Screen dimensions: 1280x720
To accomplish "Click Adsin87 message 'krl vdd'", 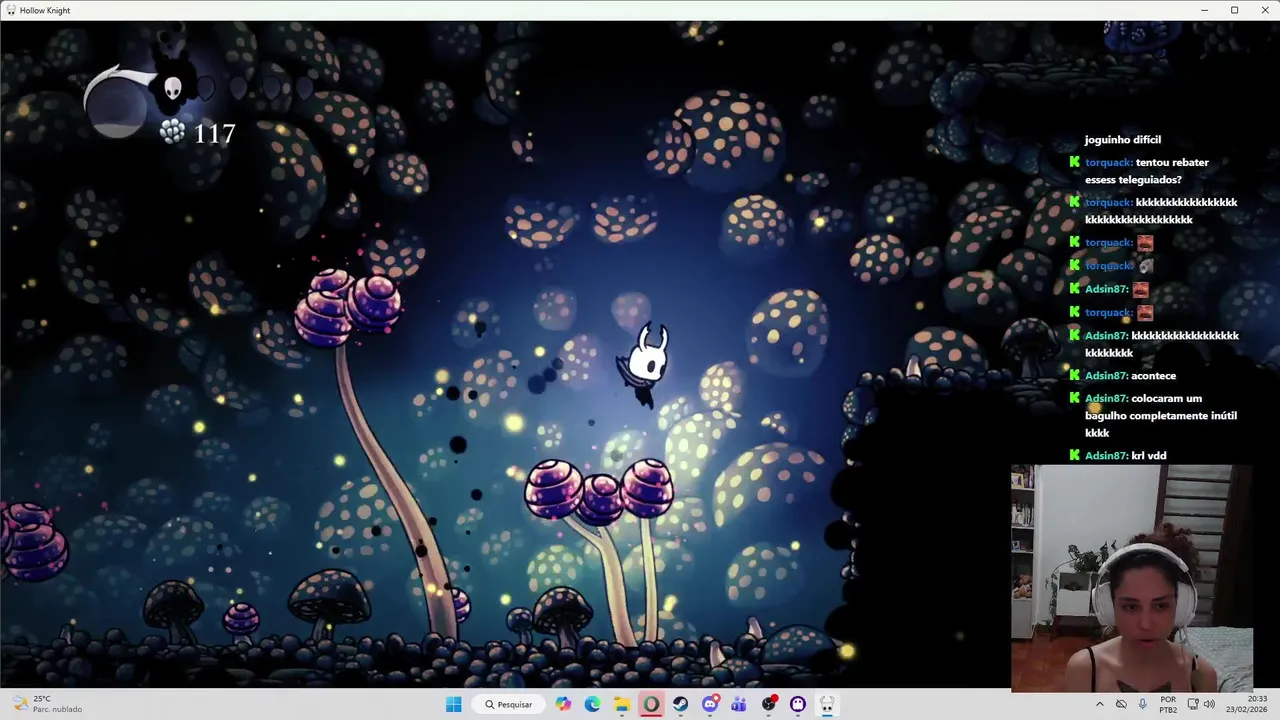I will pos(1148,456).
